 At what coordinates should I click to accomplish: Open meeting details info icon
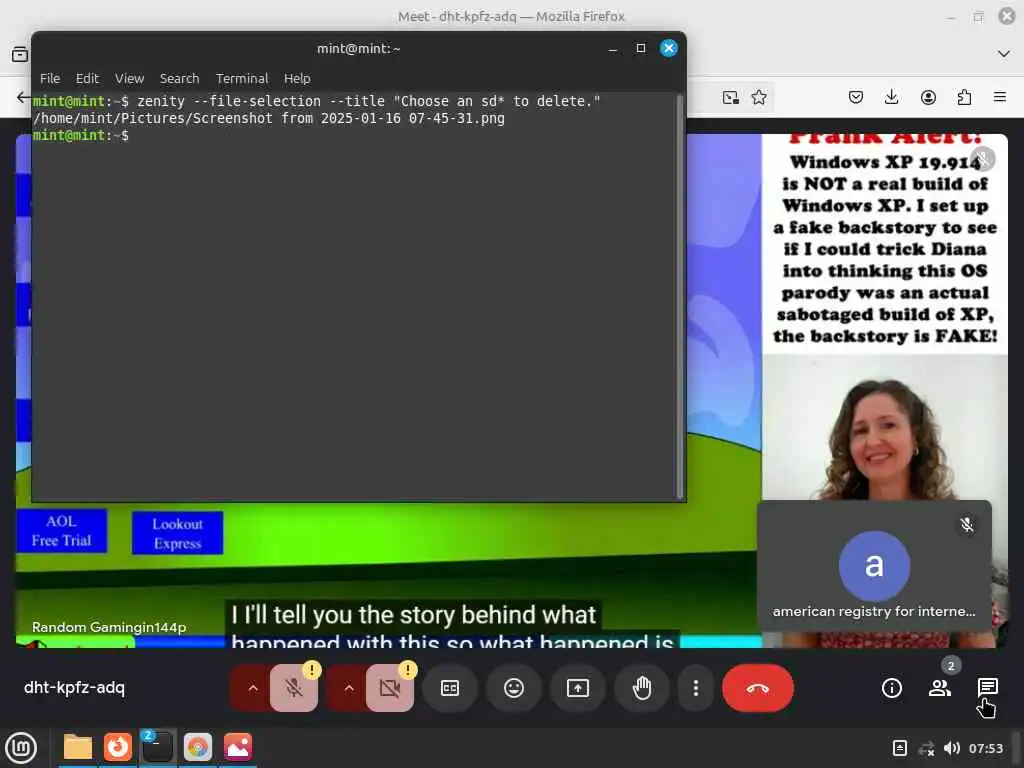891,688
